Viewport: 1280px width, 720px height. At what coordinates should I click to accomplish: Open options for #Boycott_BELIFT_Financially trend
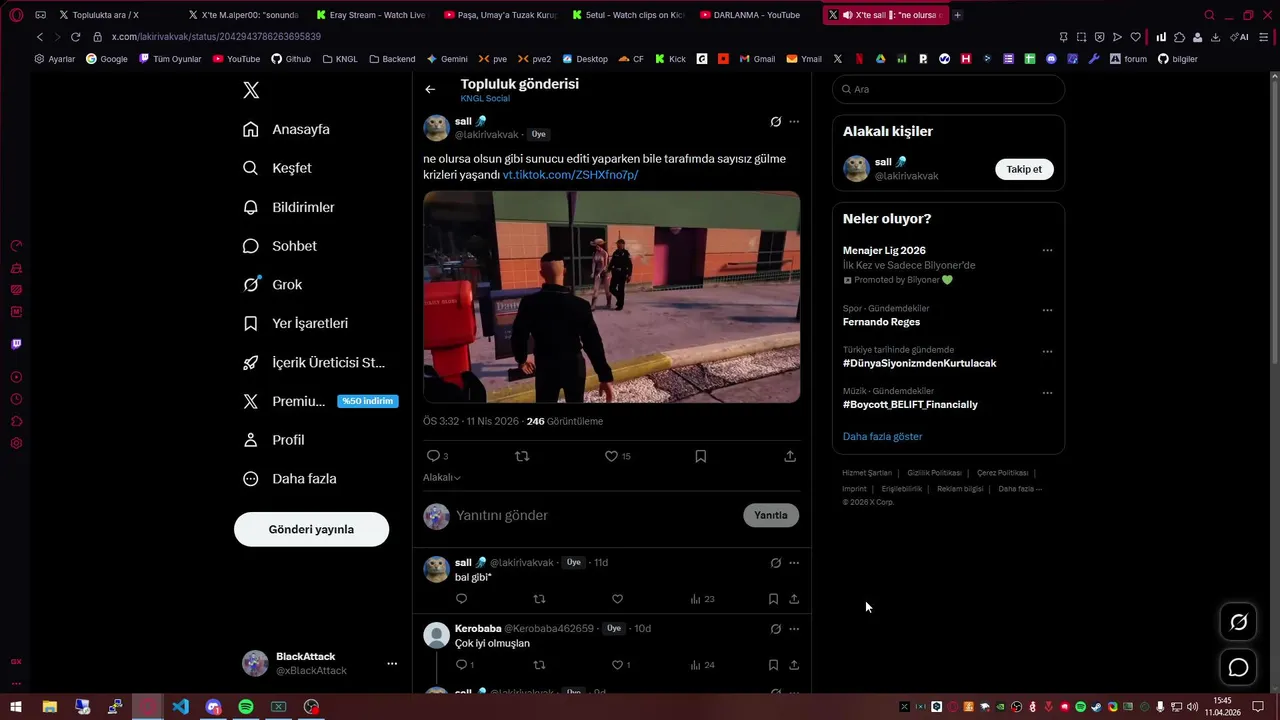[x=1047, y=393]
